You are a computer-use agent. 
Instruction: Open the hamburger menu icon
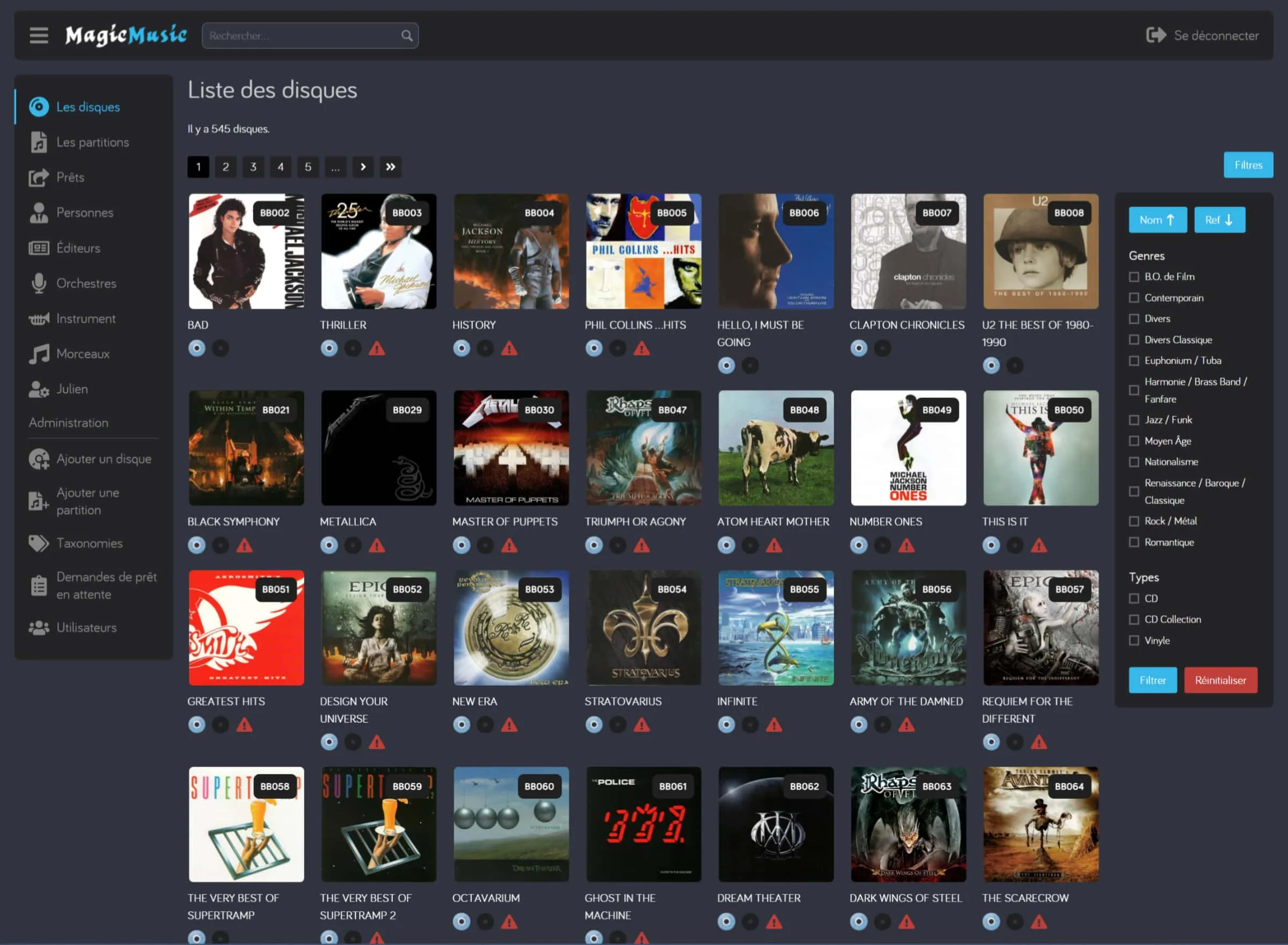coord(39,35)
